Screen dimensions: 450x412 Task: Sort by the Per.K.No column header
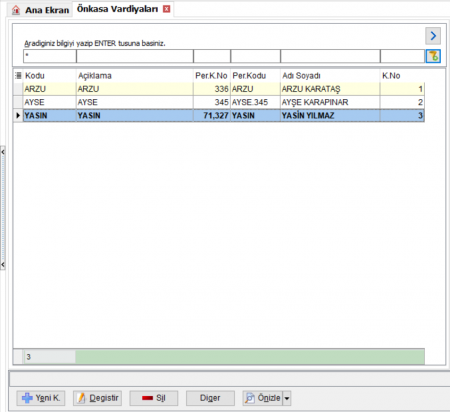(211, 76)
